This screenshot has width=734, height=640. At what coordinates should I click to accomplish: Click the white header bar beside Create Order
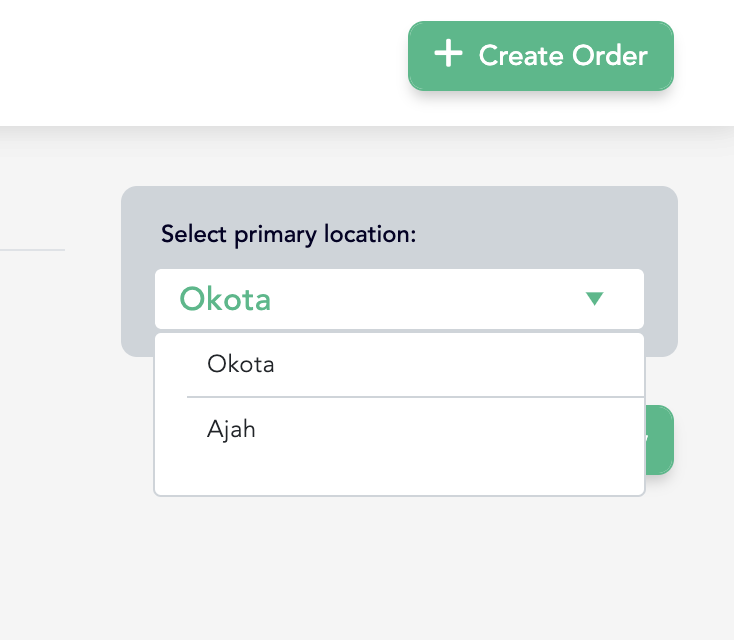pyautogui.click(x=200, y=60)
